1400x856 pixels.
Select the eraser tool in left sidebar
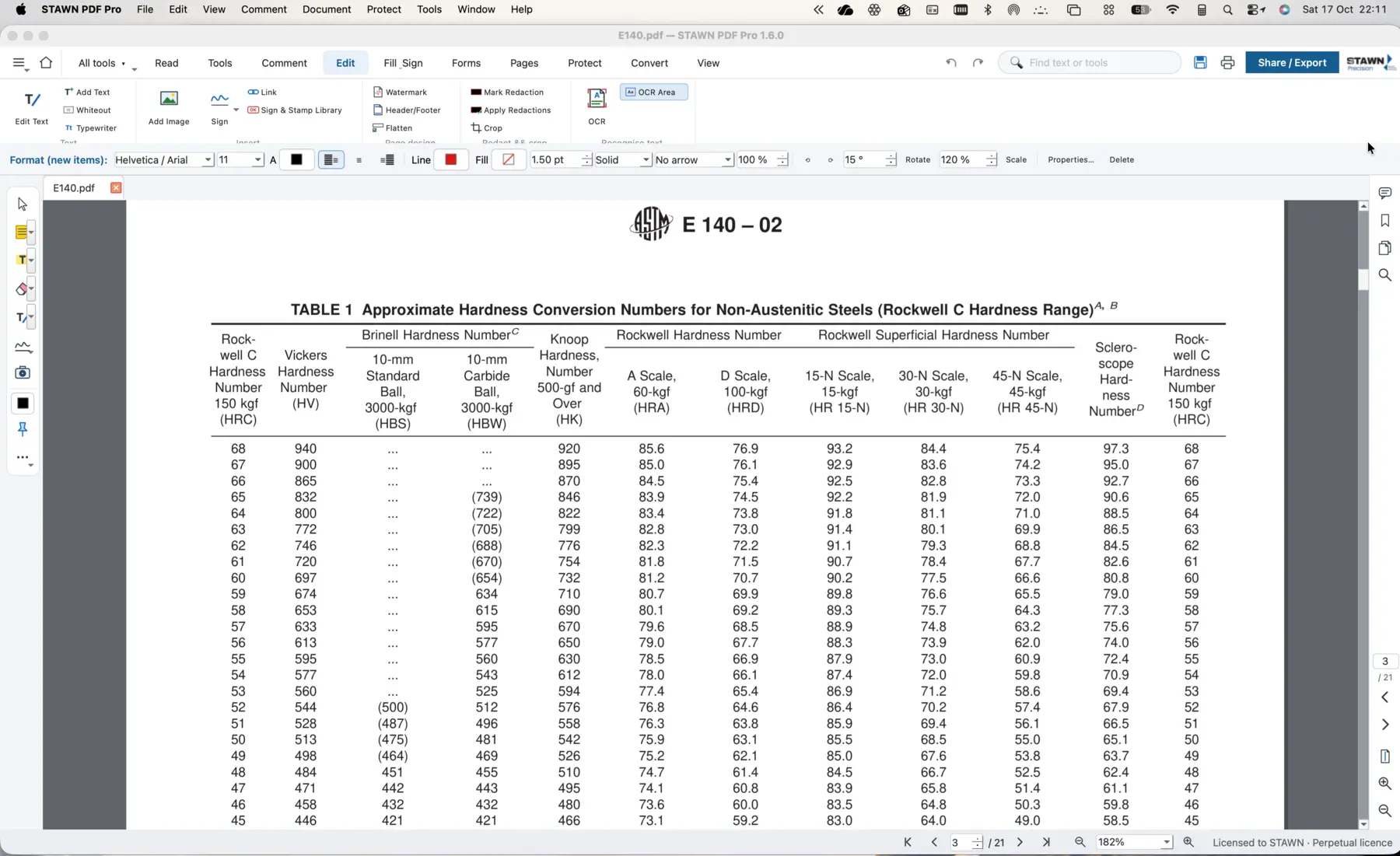(22, 289)
